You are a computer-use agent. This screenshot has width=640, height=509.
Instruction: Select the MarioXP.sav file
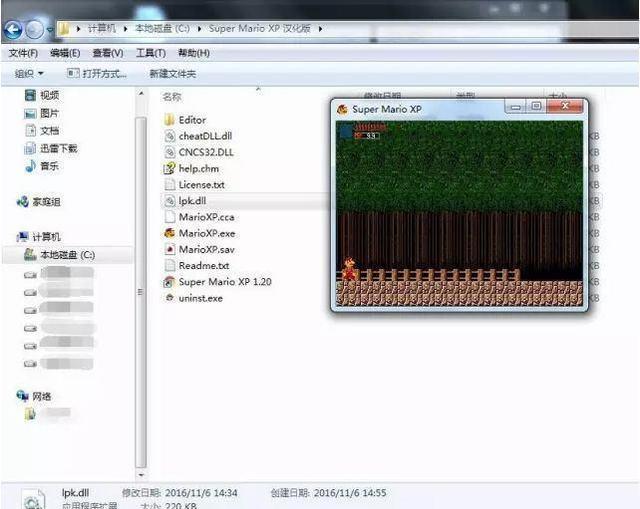coord(207,249)
